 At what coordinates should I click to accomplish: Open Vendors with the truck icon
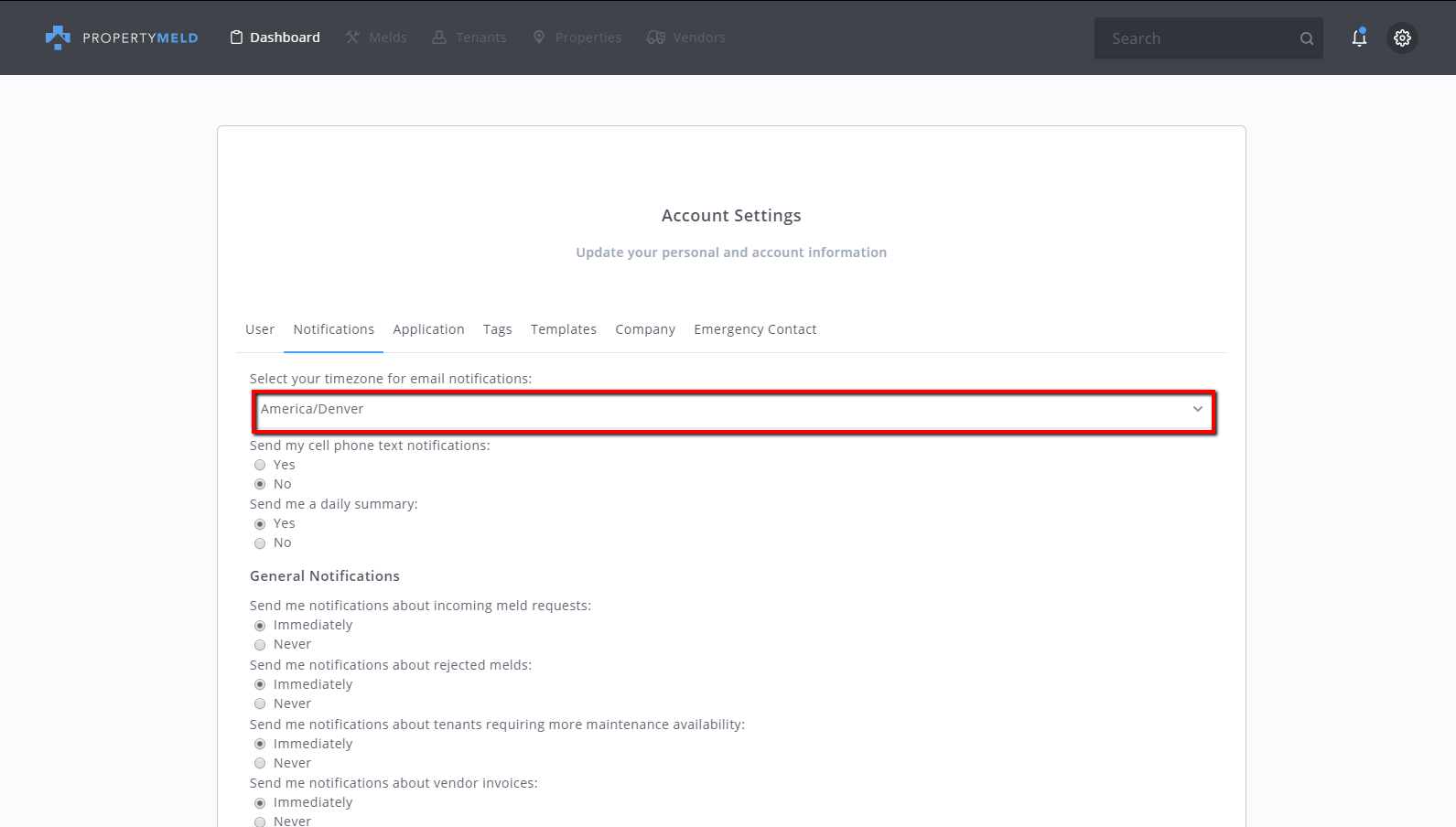[655, 38]
